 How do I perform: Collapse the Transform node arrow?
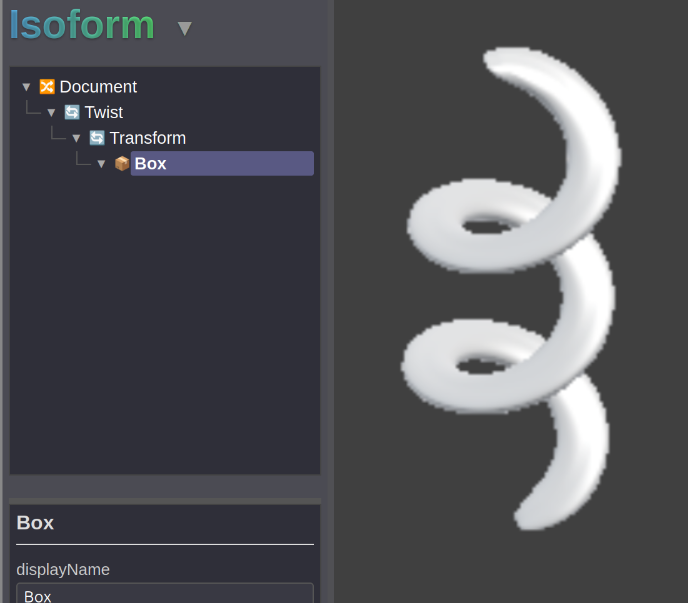click(76, 138)
